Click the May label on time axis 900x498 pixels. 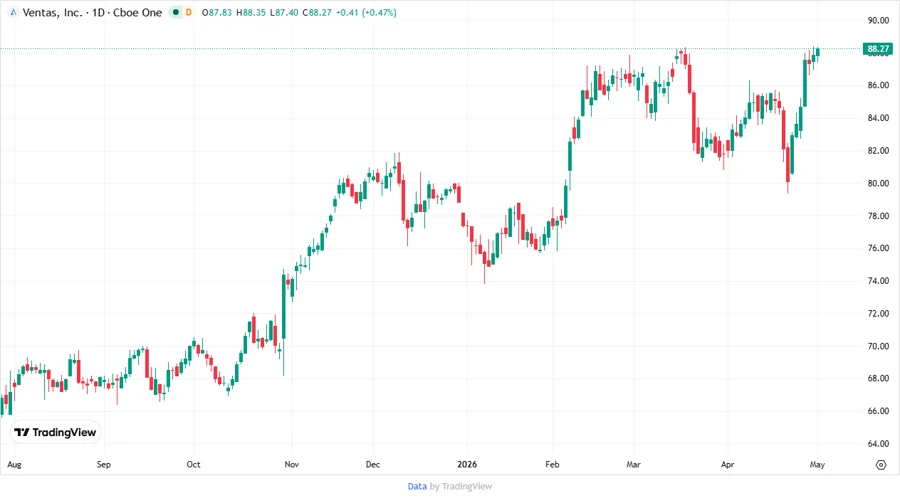pos(817,465)
